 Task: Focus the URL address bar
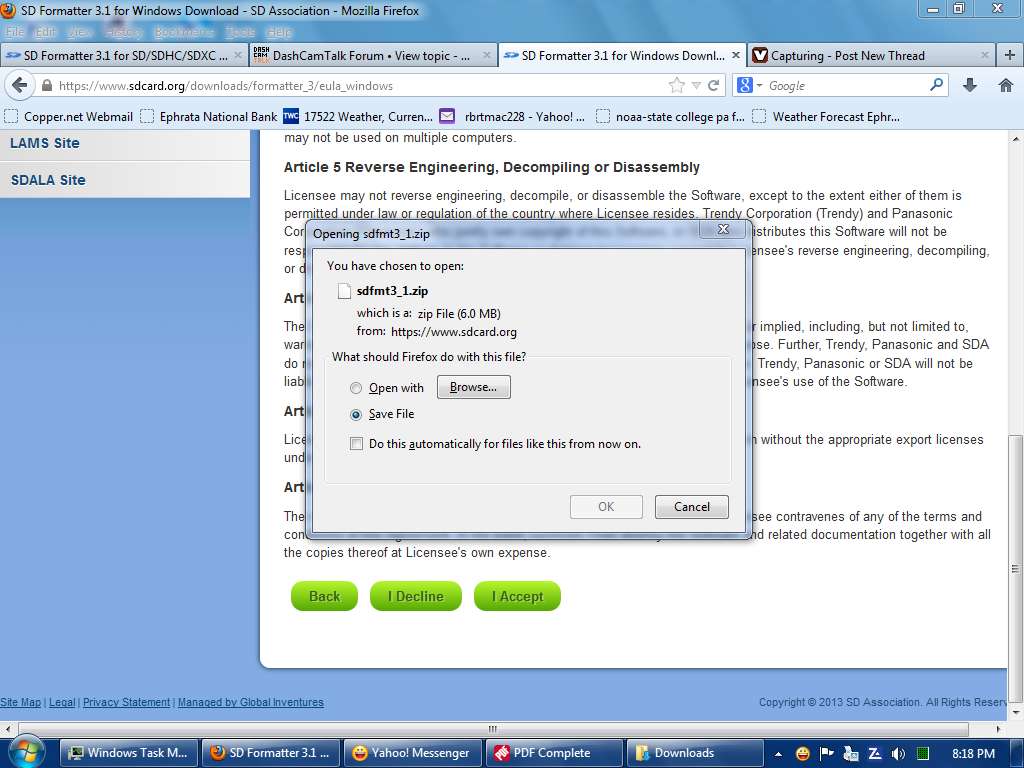[359, 86]
